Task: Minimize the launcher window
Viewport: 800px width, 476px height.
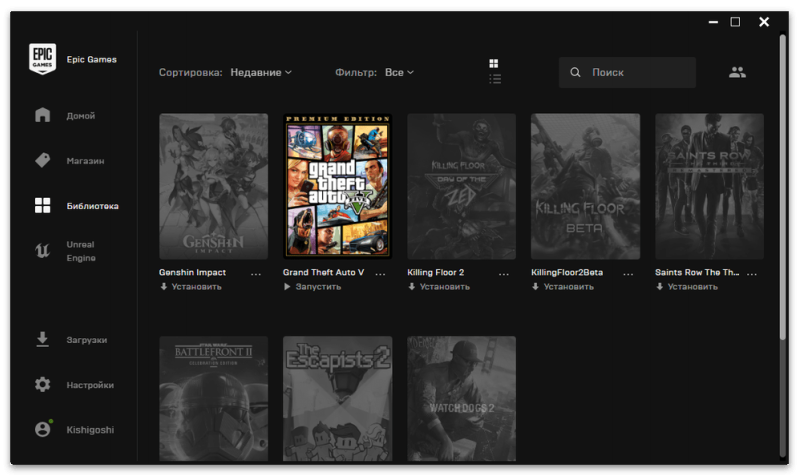Action: click(713, 22)
